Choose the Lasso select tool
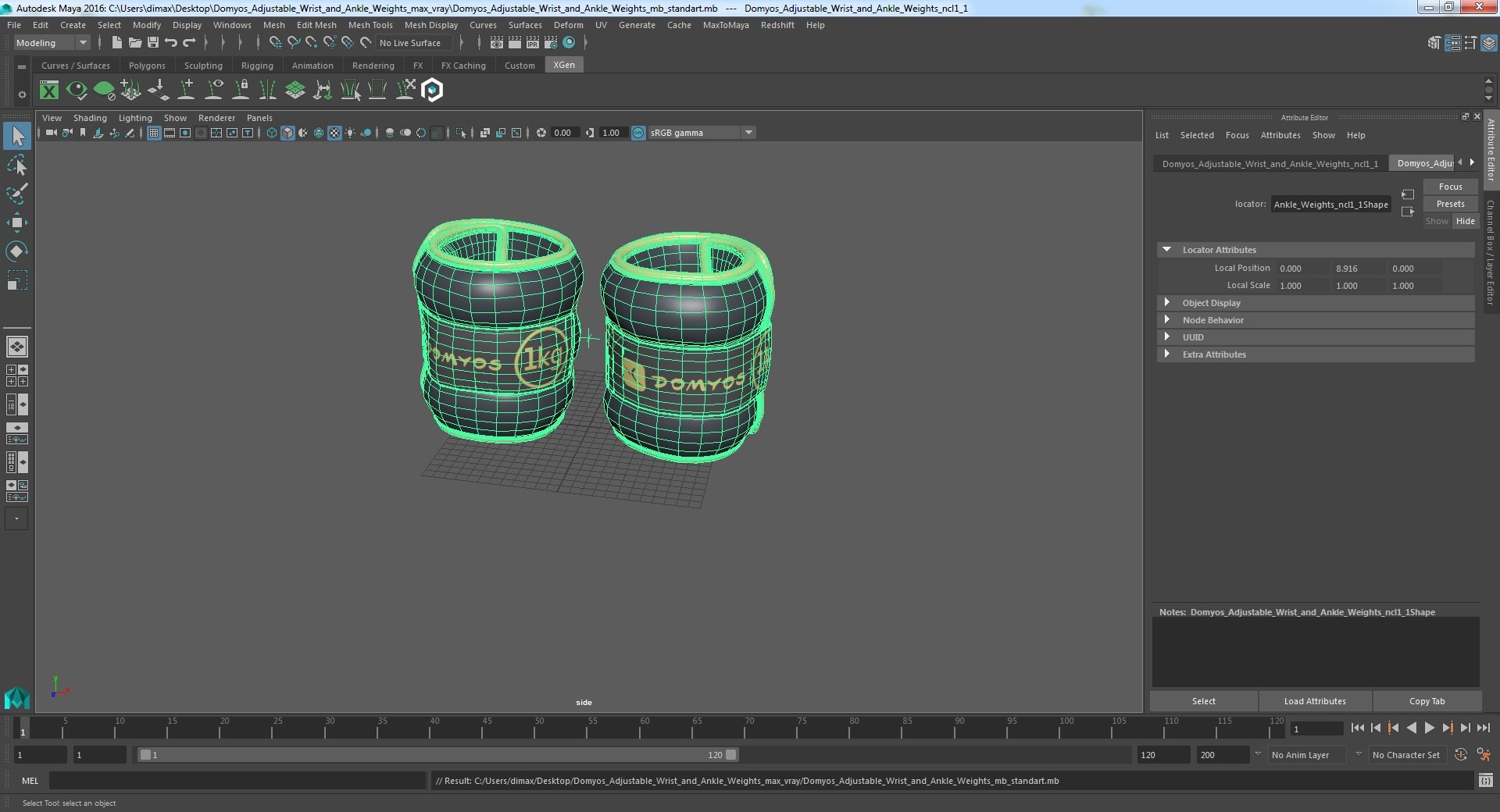The image size is (1500, 812). click(16, 166)
